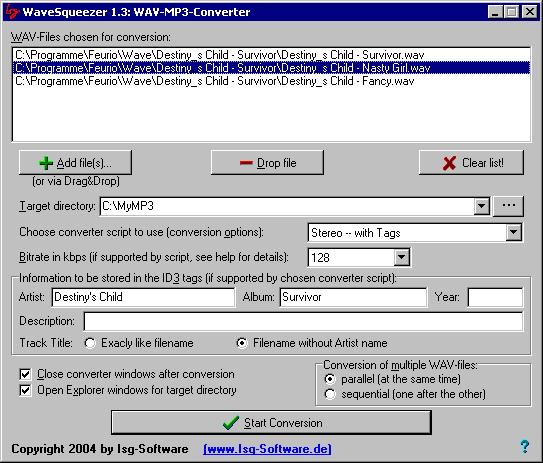Screen dimensions: 543x463
Task: Click the empty Description input field
Action: click(303, 321)
